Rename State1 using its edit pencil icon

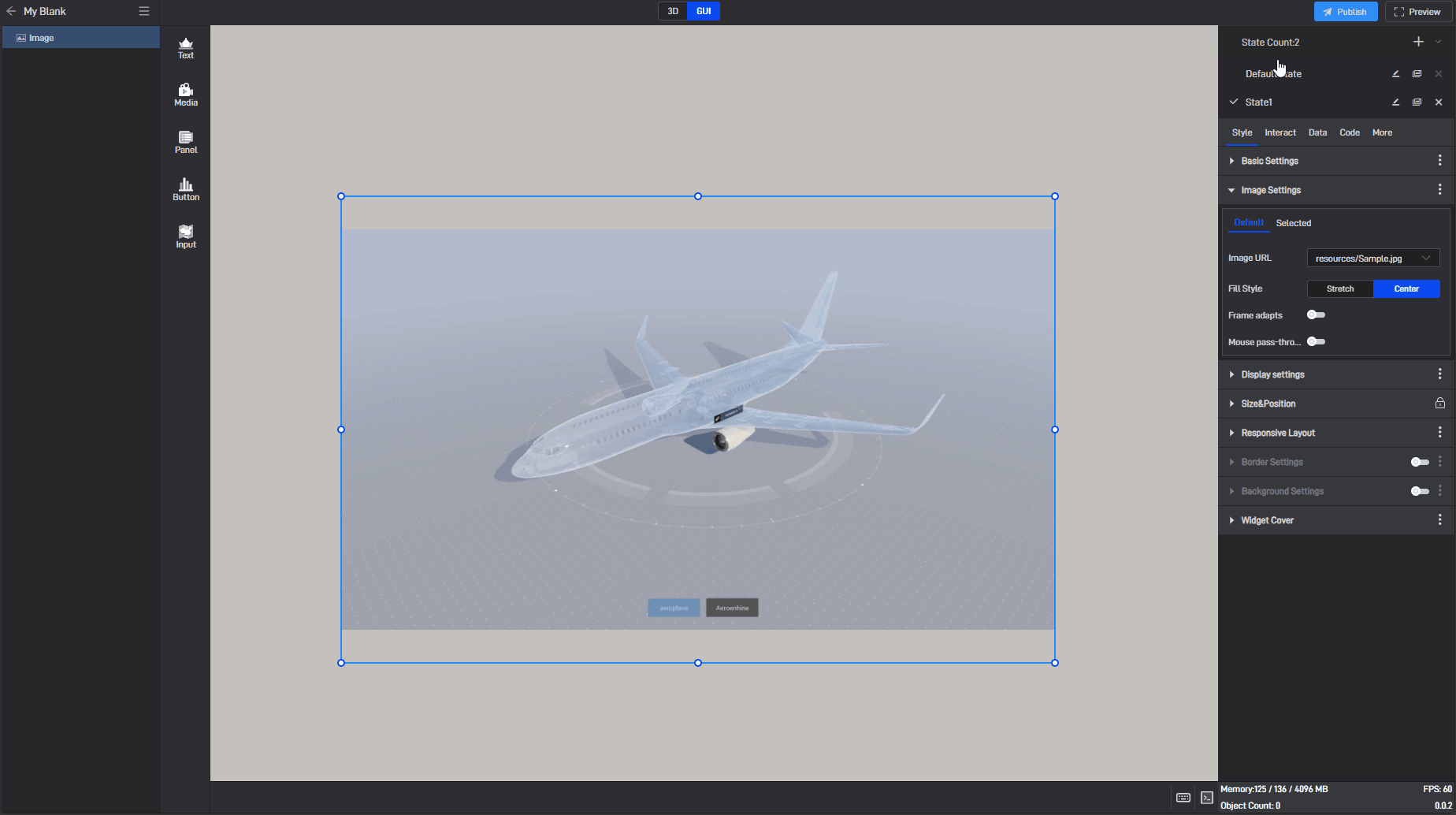click(1395, 102)
